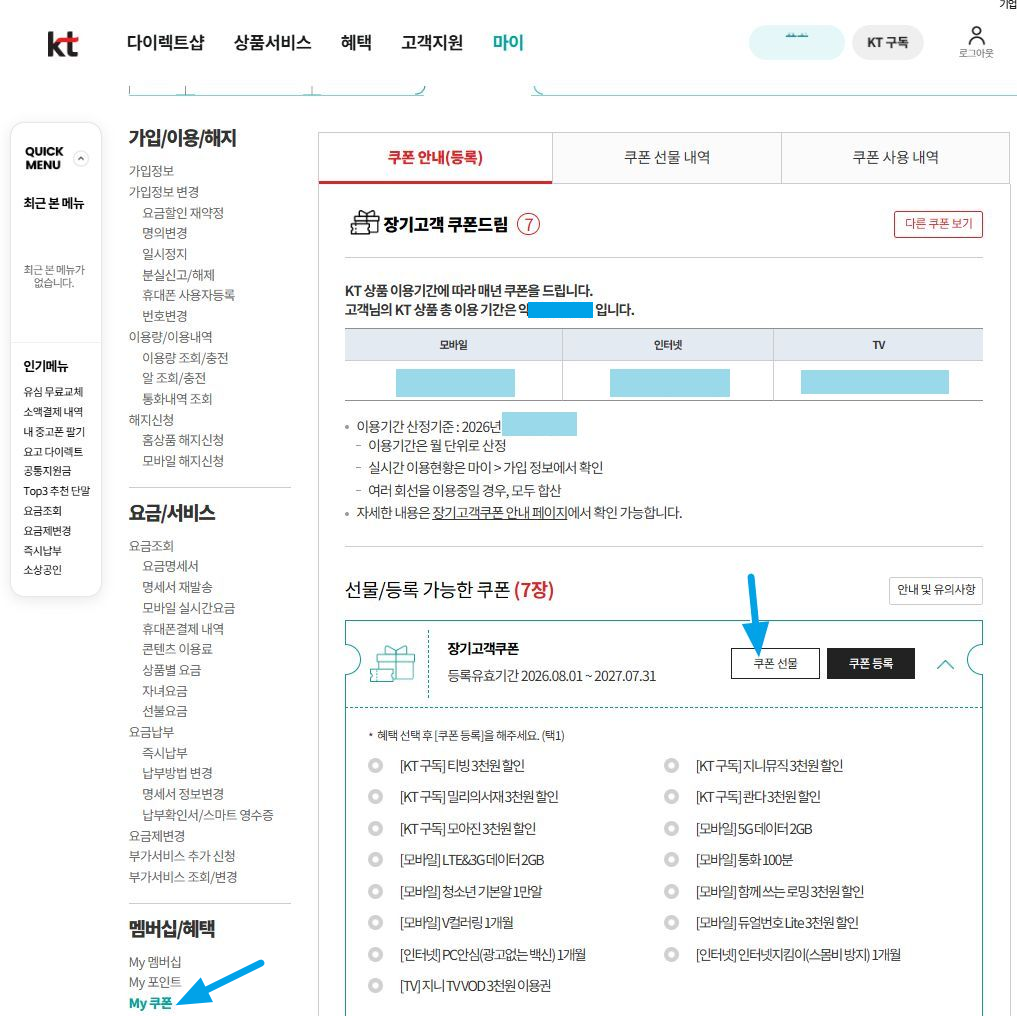The image size is (1017, 1016).
Task: Open 다이렉트샵 menu
Action: point(165,43)
